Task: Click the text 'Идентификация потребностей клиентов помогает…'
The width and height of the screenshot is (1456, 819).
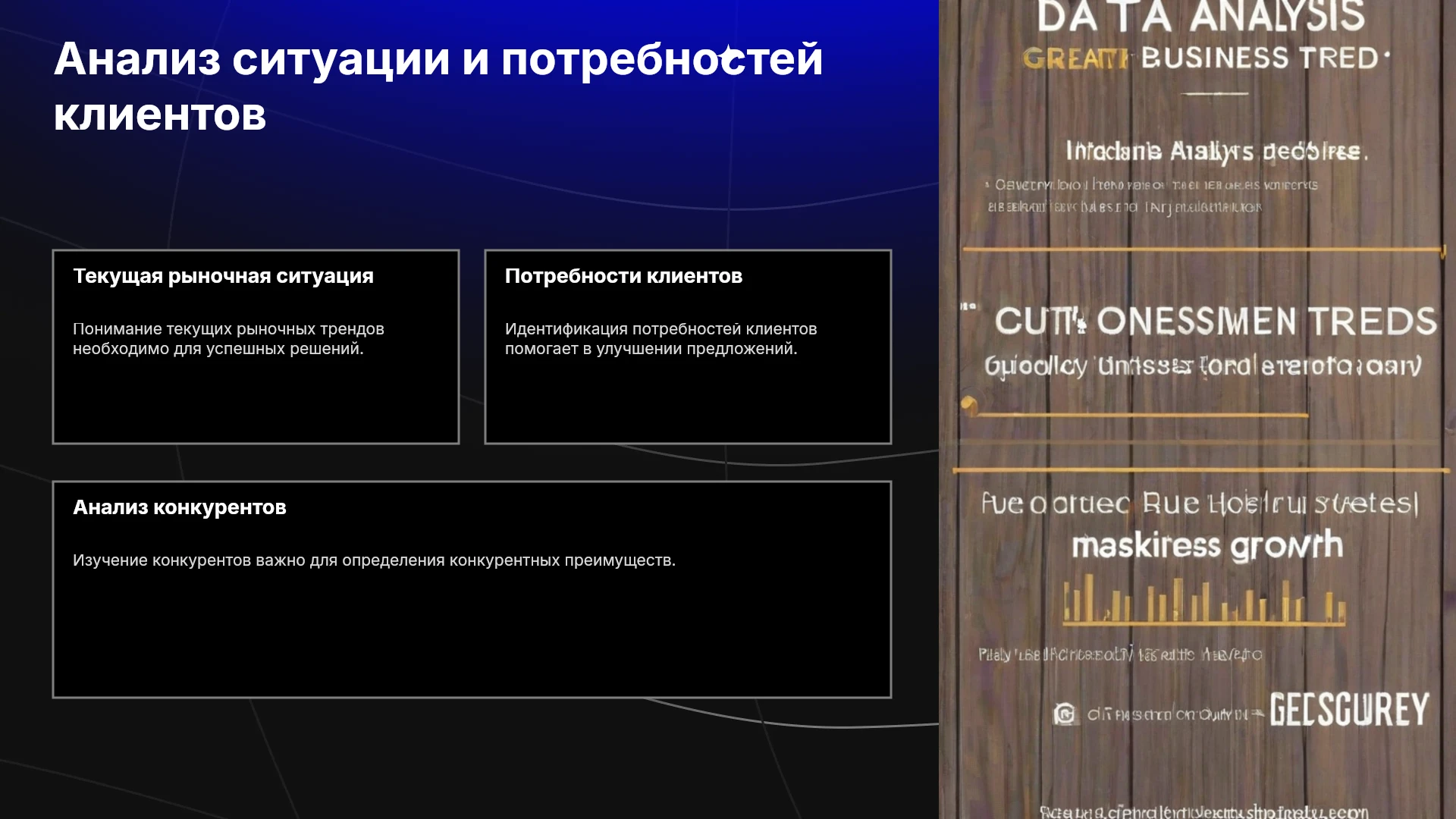Action: click(x=661, y=339)
